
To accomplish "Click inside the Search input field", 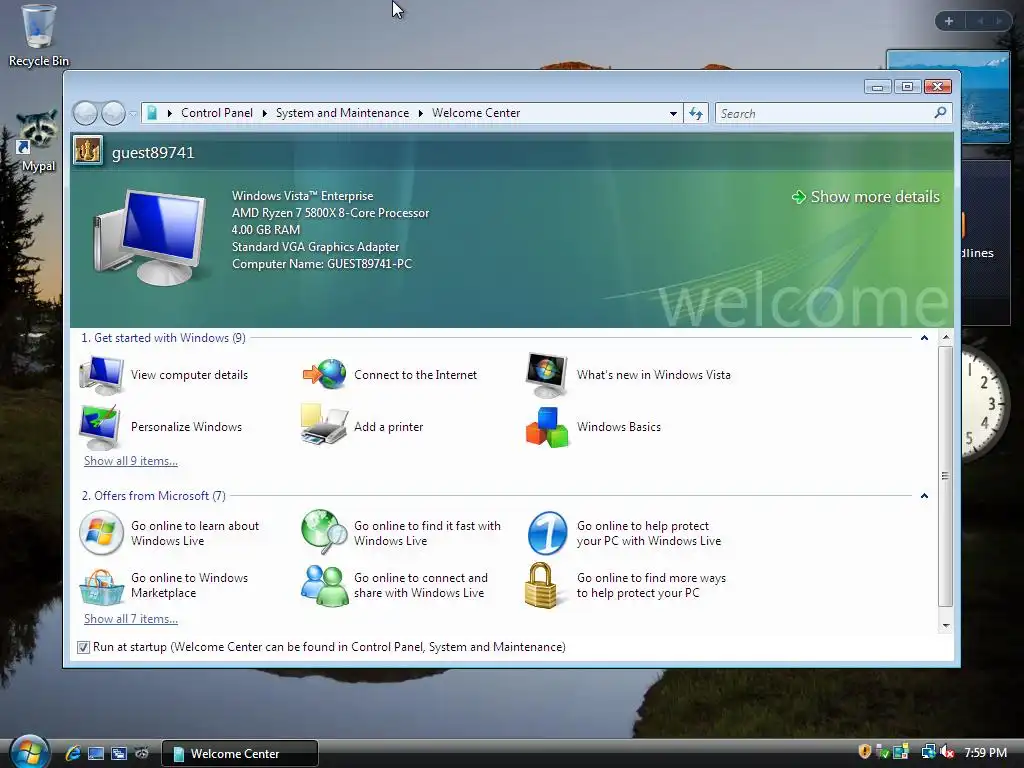I will click(x=824, y=114).
